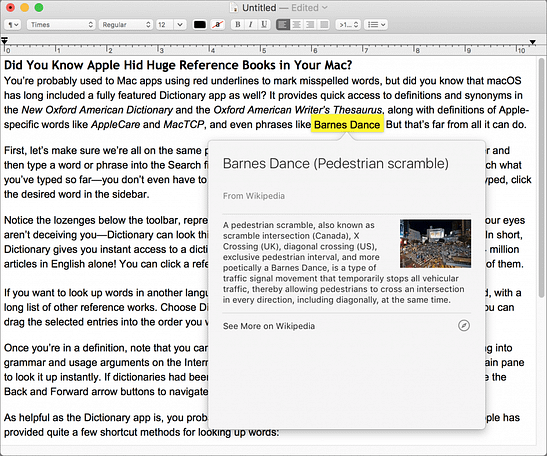Screen dimensions: 547x456
Task: Click See More on Wikipedia link
Action: (269, 326)
